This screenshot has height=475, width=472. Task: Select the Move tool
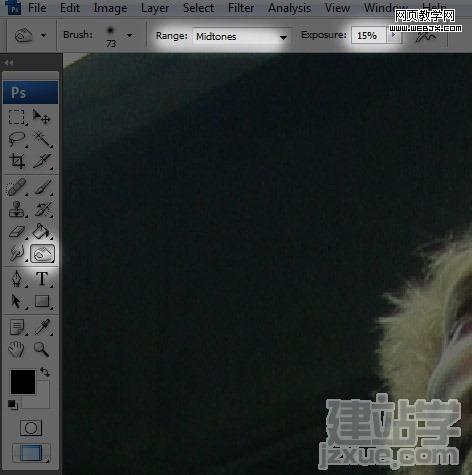tap(41, 117)
